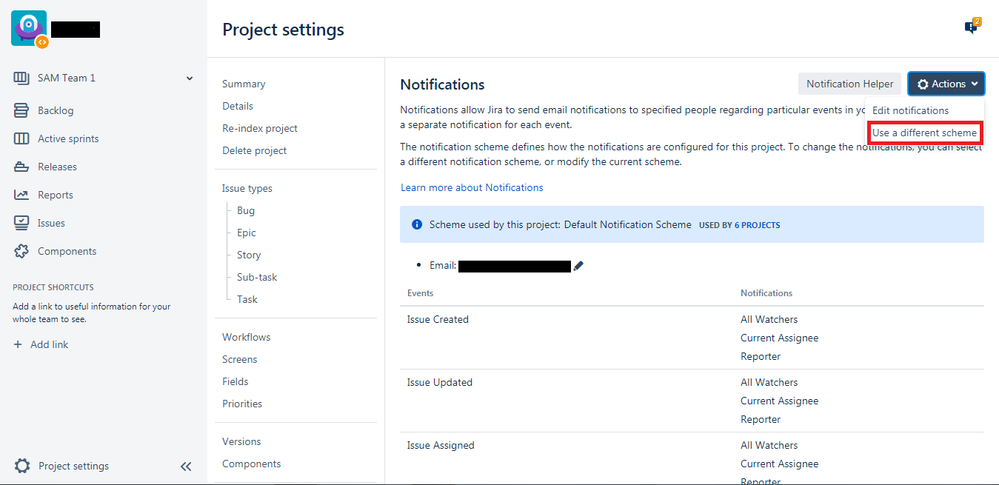
Task: Open the 6 PROJECTS link
Action: coord(757,226)
